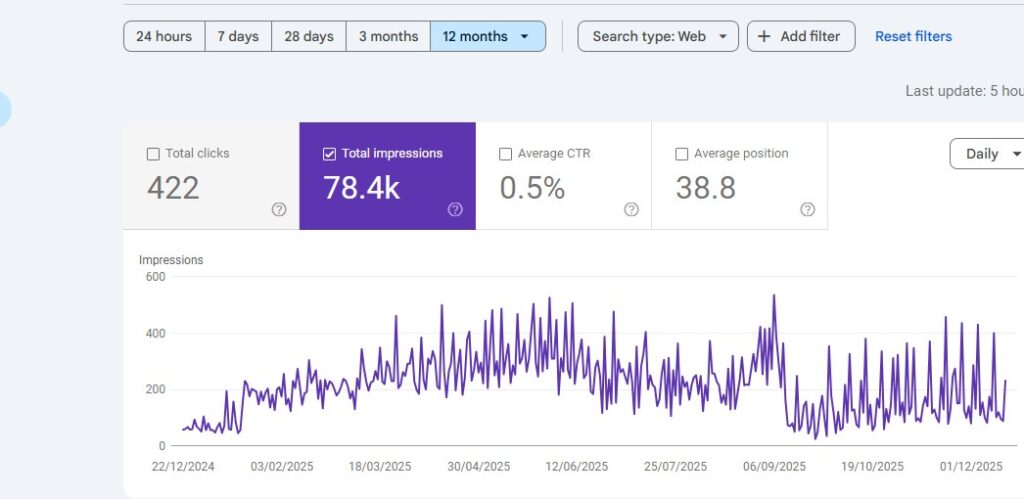
Task: Select the 28 days date range
Action: click(309, 37)
